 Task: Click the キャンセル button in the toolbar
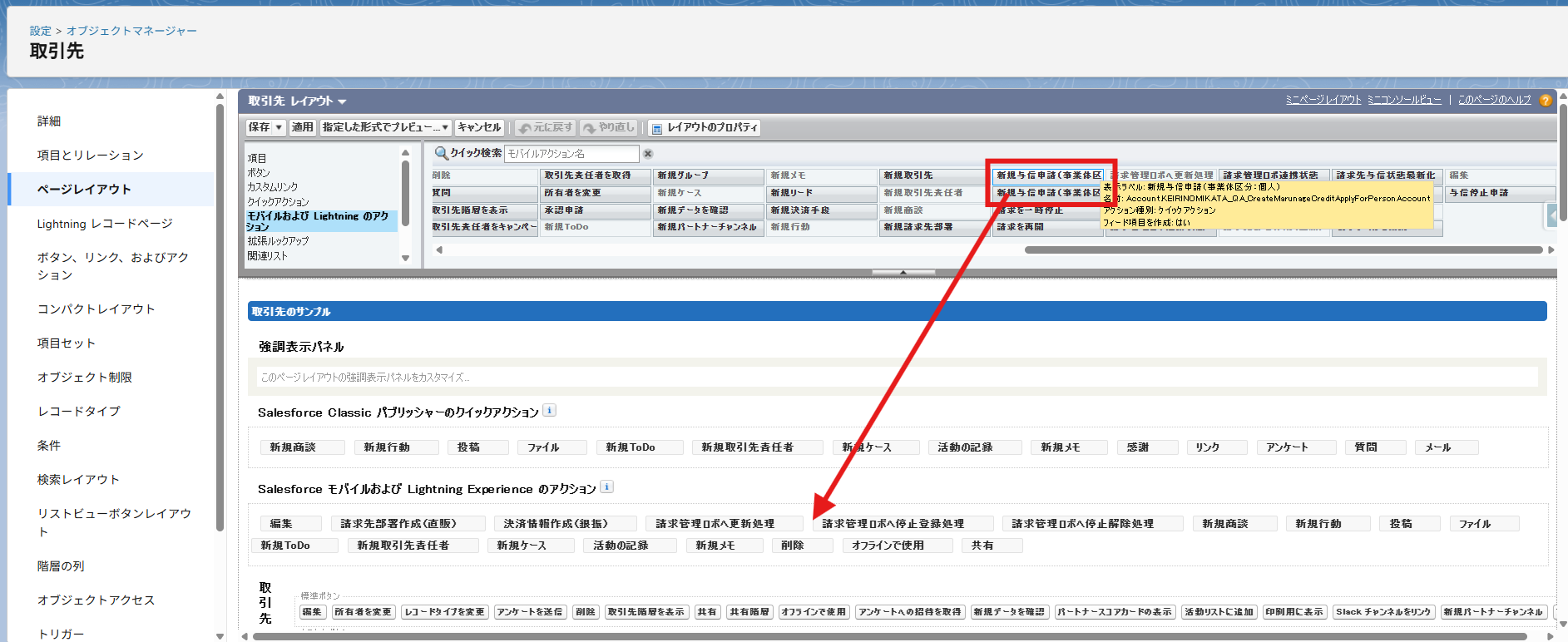479,127
